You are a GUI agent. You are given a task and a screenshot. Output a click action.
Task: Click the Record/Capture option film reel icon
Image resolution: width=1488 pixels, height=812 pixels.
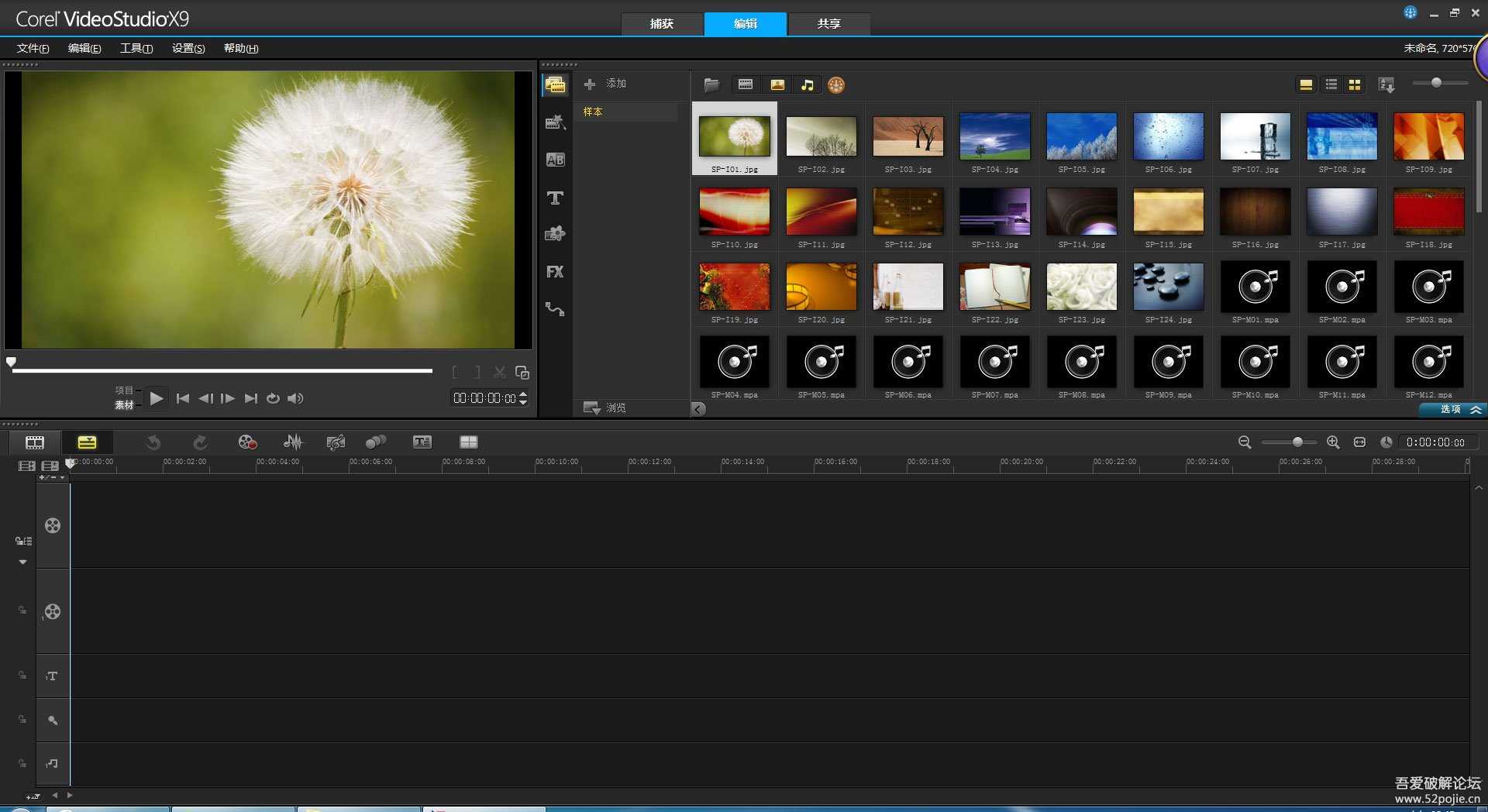point(247,442)
